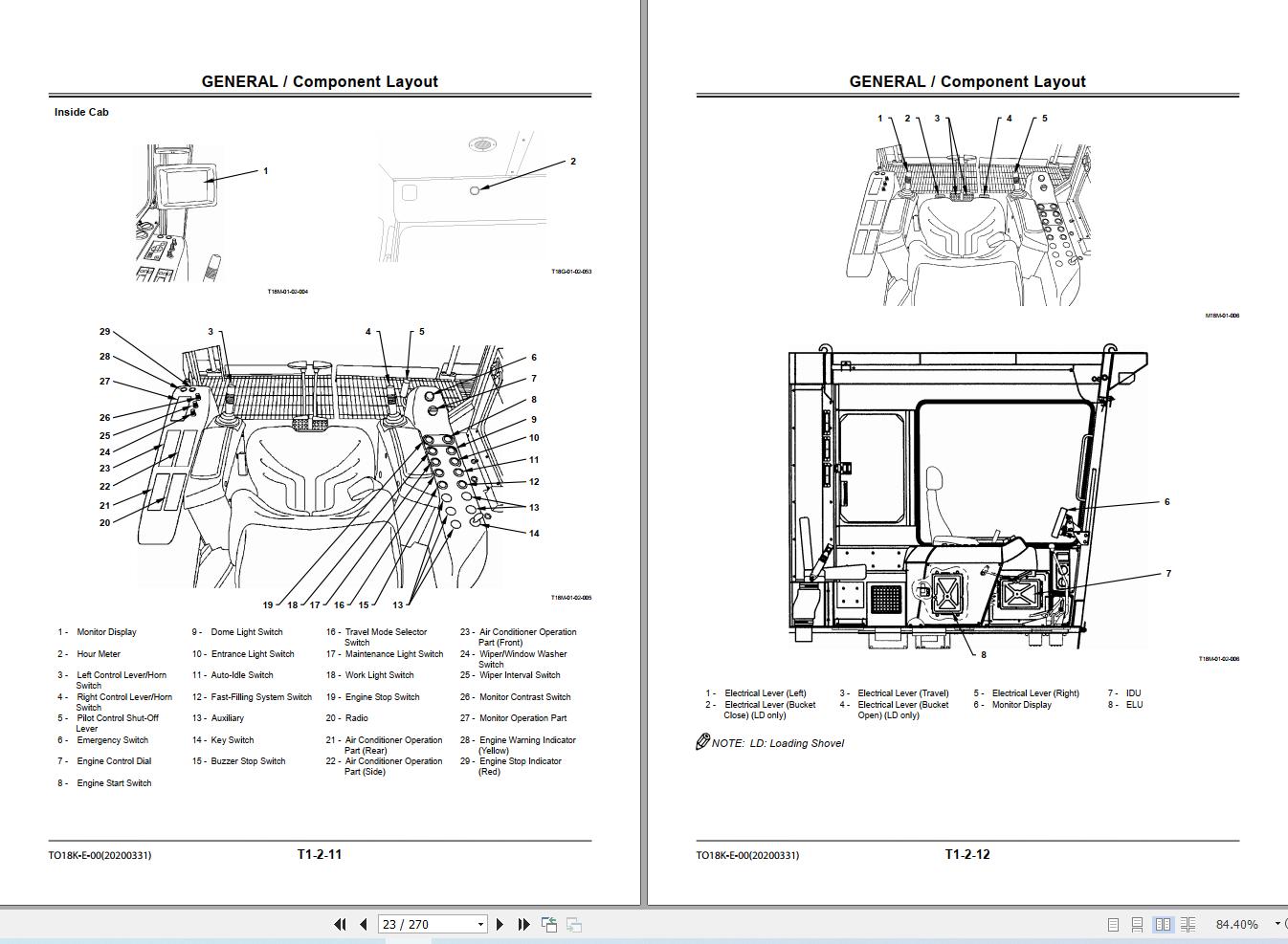Click the current zoom value 84.40%
1288x944 pixels.
point(1237,924)
